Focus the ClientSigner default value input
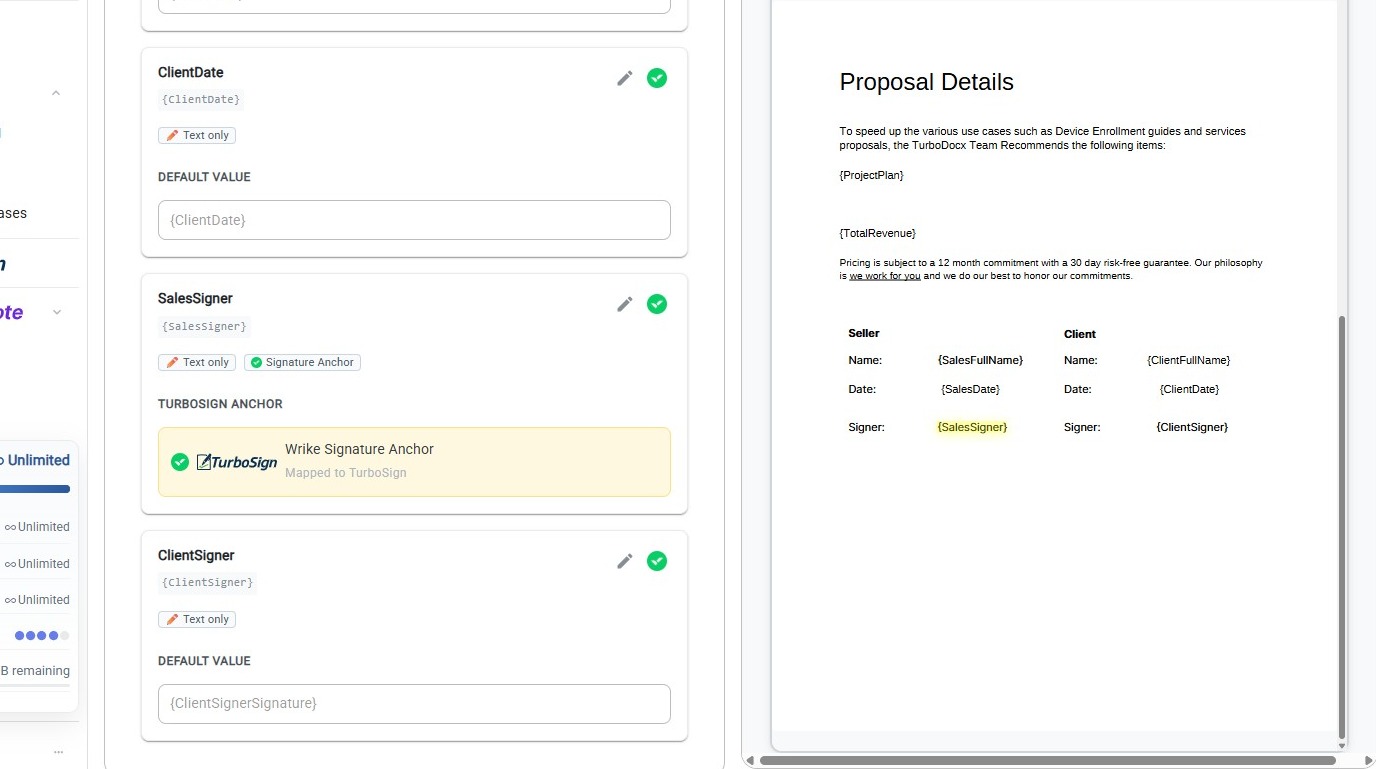Screen dimensions: 1376x769 tap(414, 704)
